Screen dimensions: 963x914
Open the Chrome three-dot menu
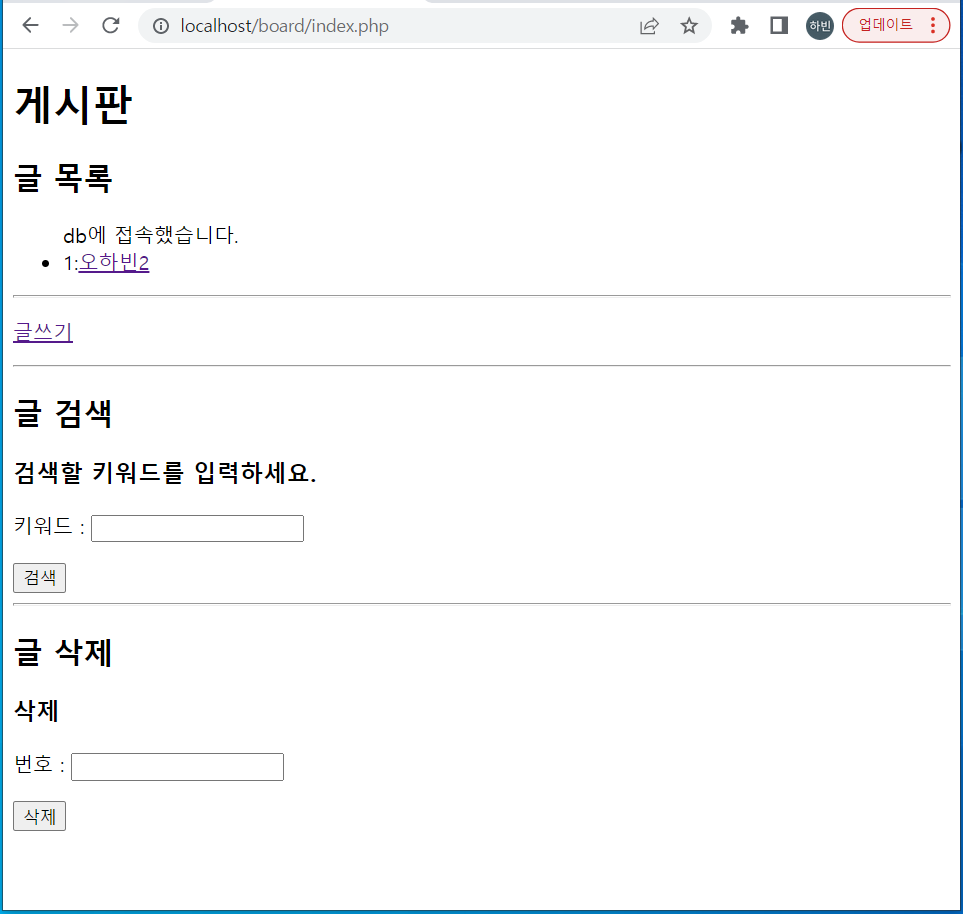(x=933, y=25)
